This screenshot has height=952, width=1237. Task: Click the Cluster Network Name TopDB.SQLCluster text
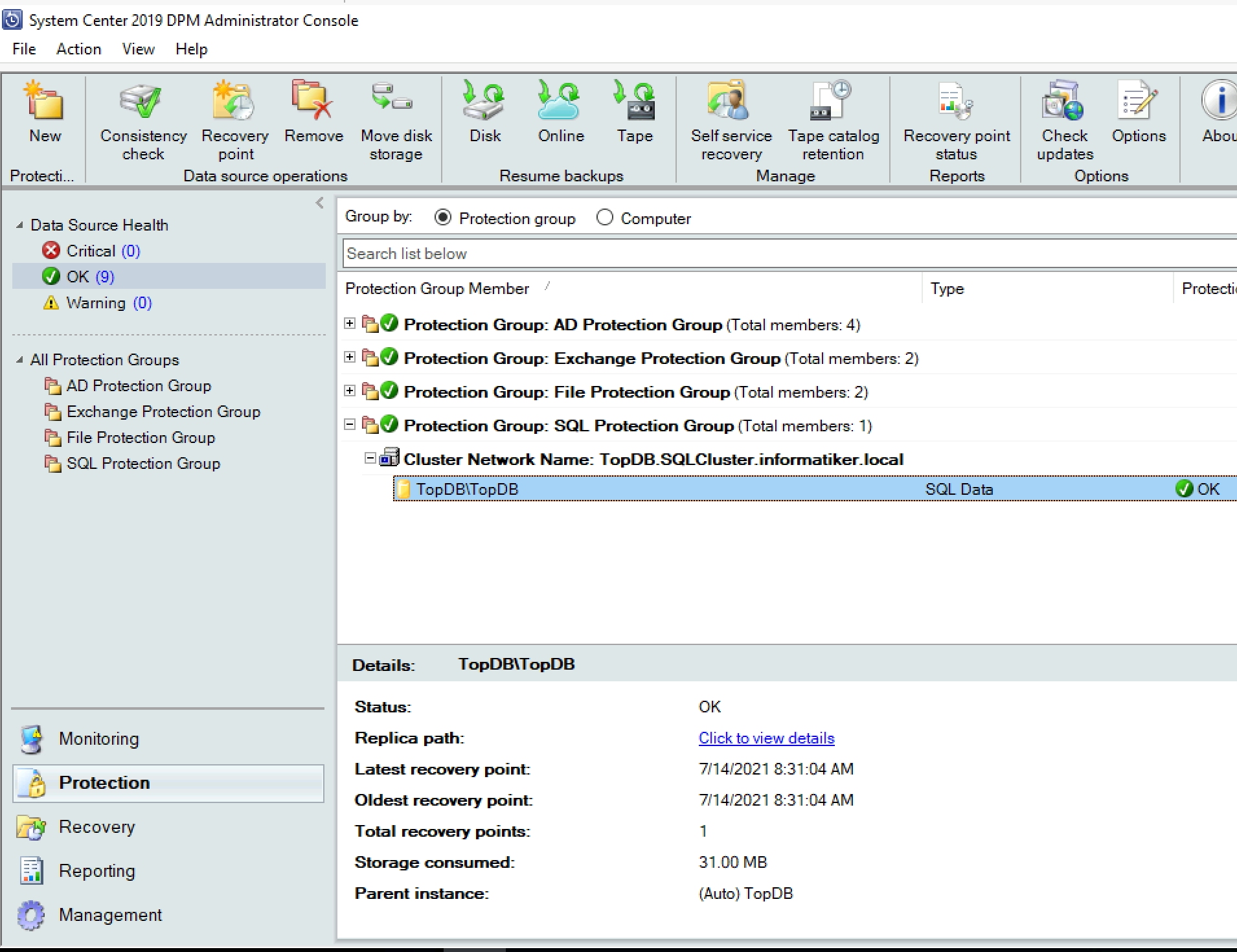(x=653, y=459)
